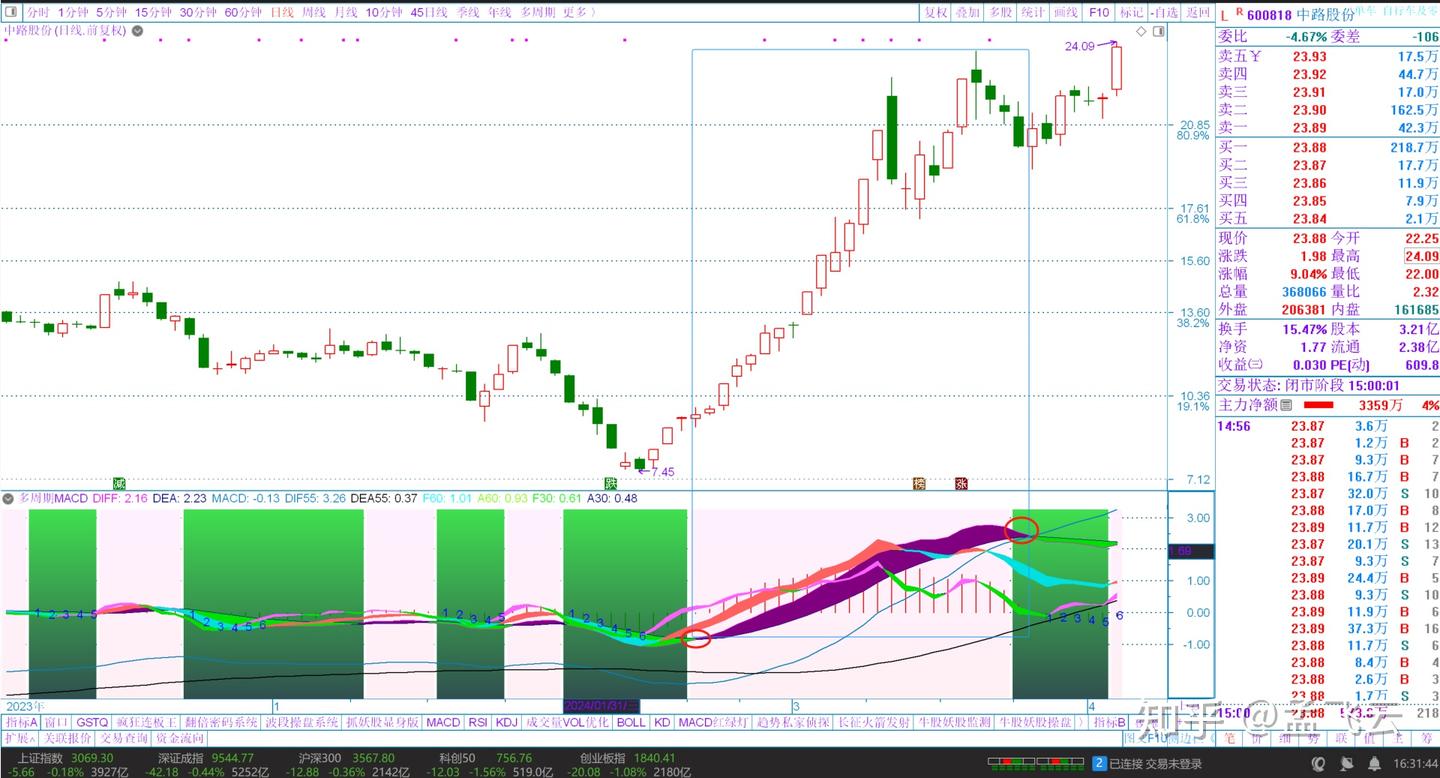Open the 统计 statistics tool
Viewport: 1440px width, 778px height.
1030,13
